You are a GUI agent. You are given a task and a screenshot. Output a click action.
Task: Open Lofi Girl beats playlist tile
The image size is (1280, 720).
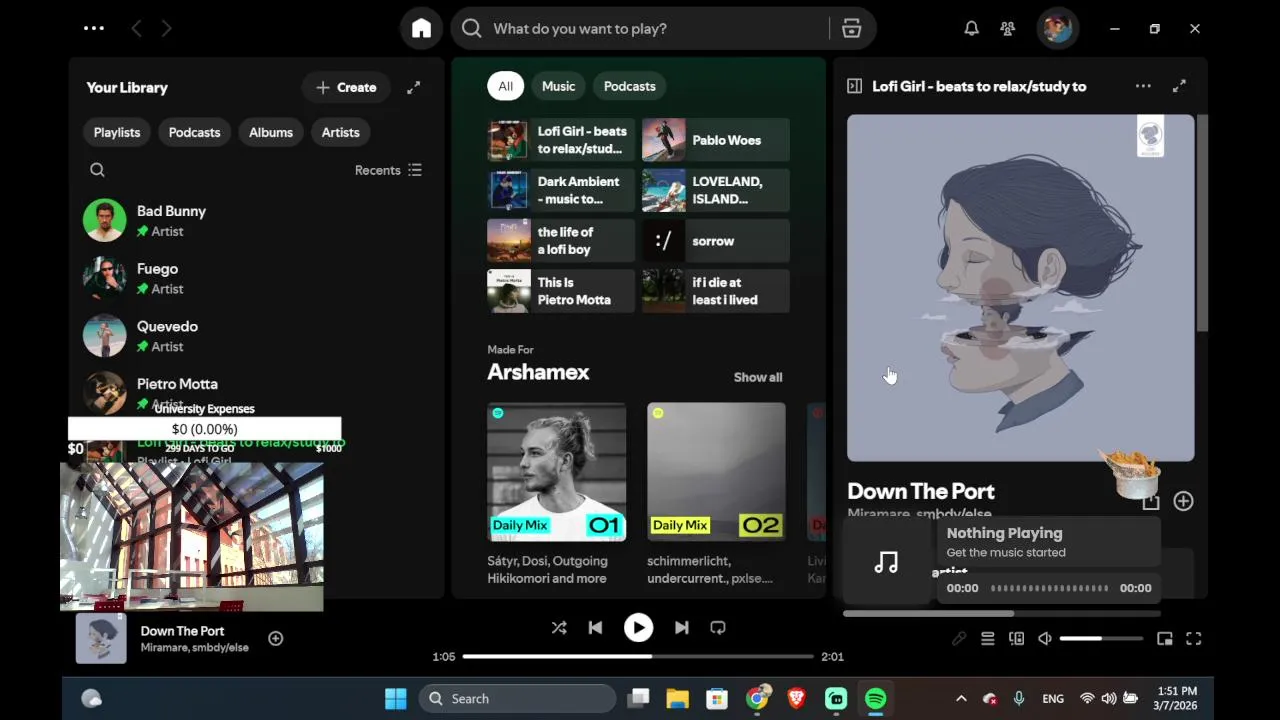coord(561,140)
